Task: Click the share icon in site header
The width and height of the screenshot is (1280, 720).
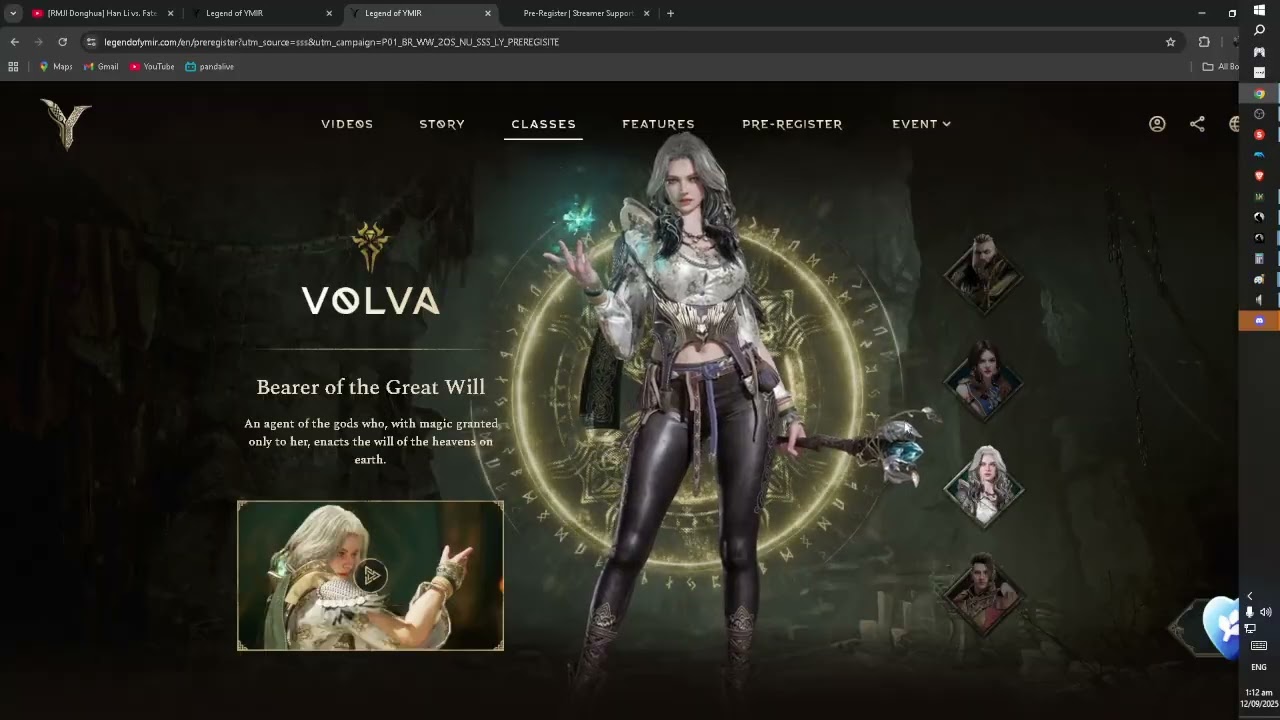Action: click(1197, 124)
